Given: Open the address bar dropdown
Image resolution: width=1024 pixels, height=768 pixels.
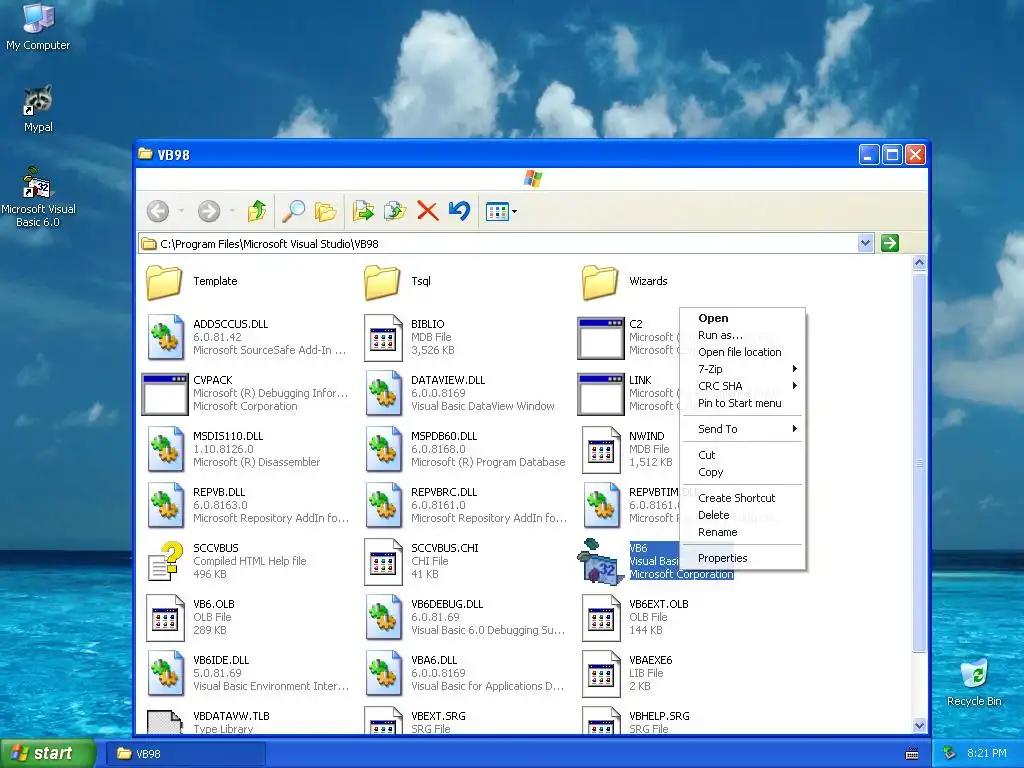Looking at the screenshot, I should [865, 244].
